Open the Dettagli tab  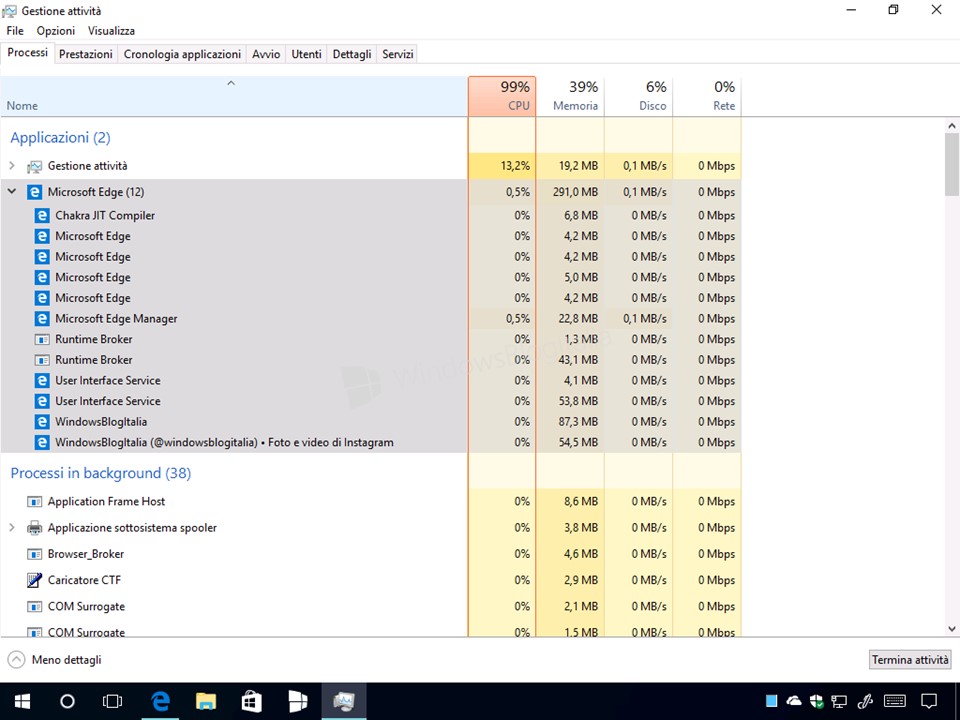(352, 54)
